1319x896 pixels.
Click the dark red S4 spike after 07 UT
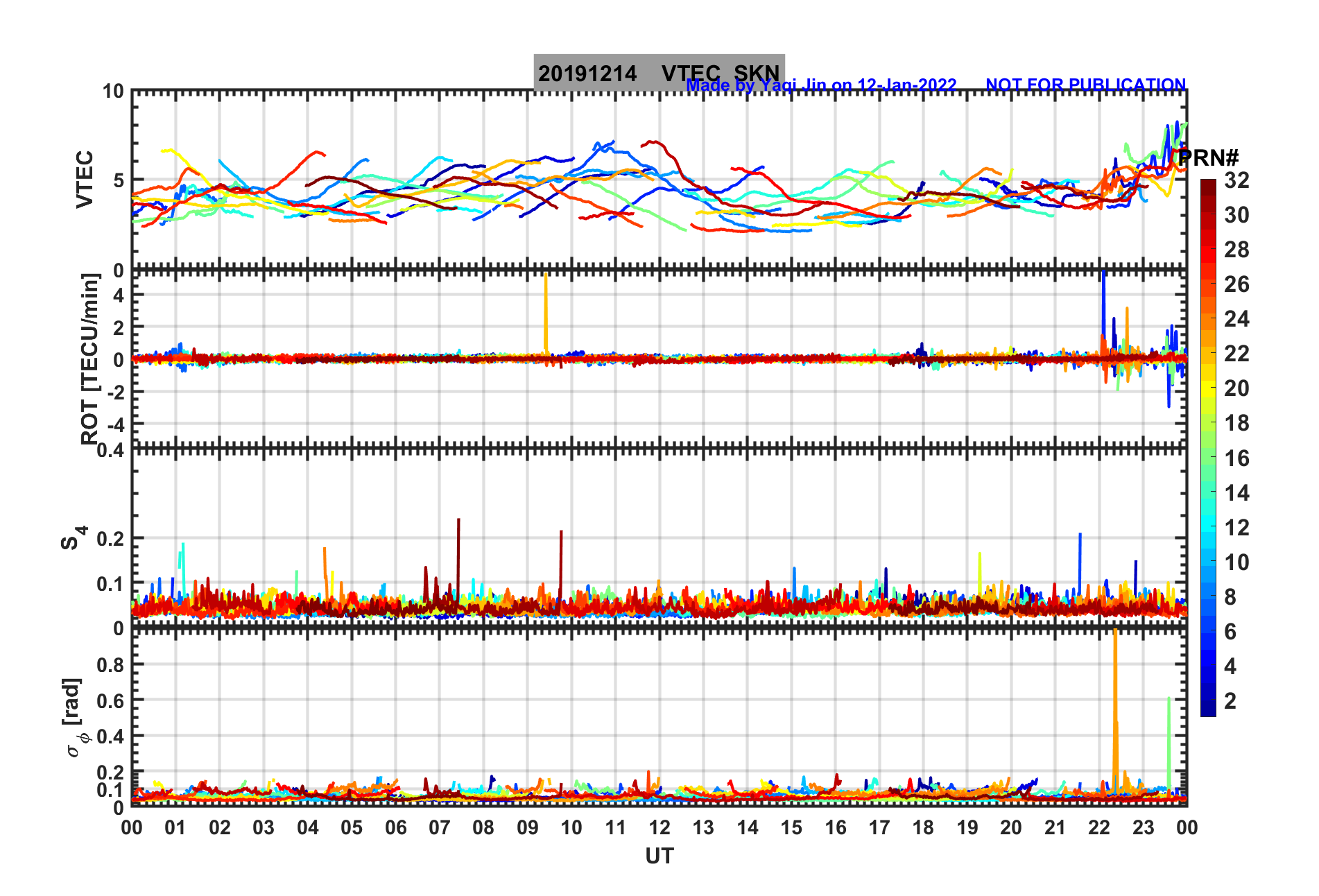tap(458, 562)
